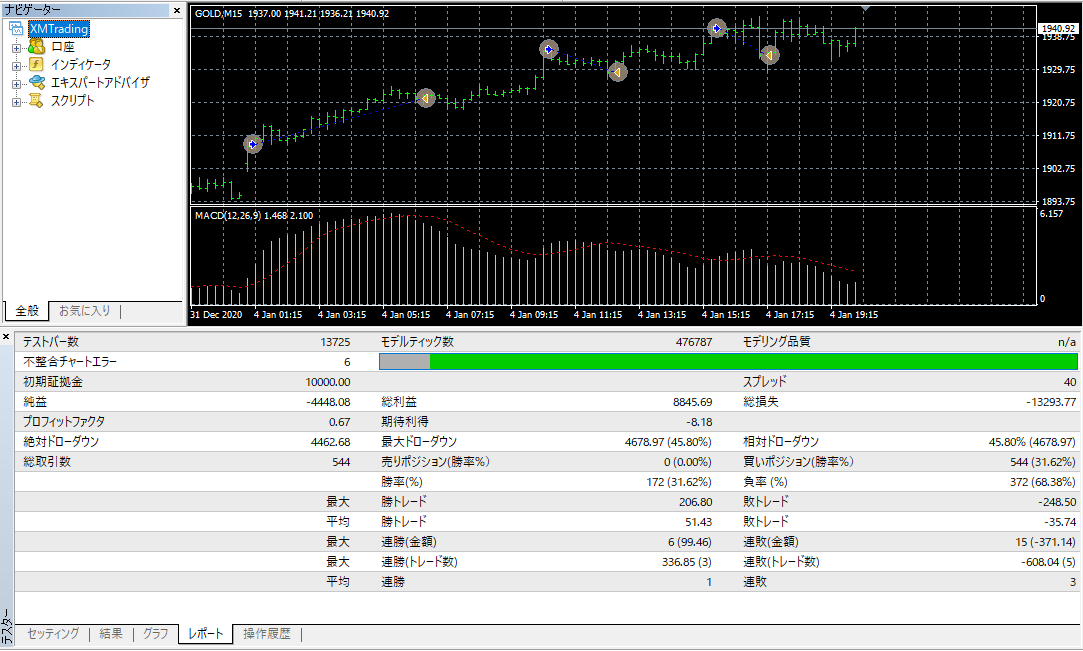Click the 負率 (%) value 372 (68.38%)
Screen dimensions: 1083x651
[1043, 482]
